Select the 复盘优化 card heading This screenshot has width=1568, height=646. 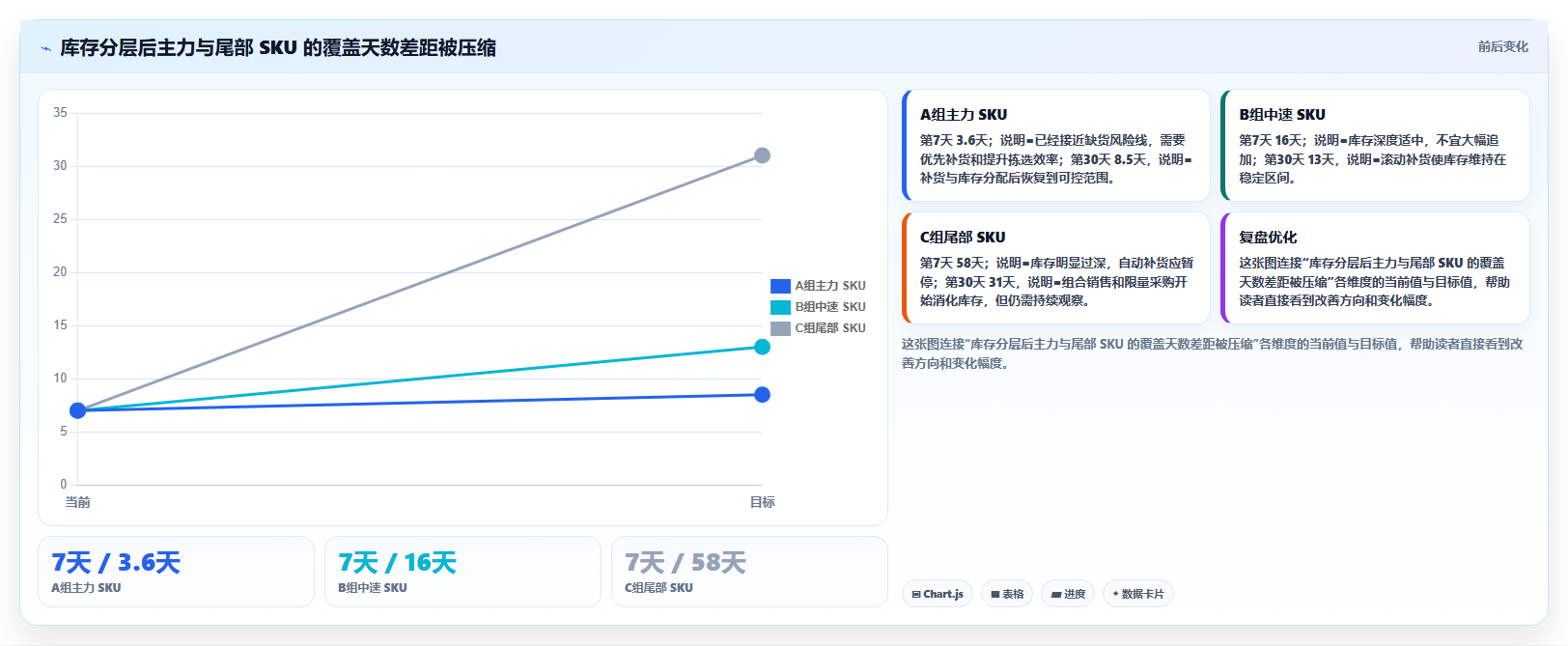tap(1267, 237)
